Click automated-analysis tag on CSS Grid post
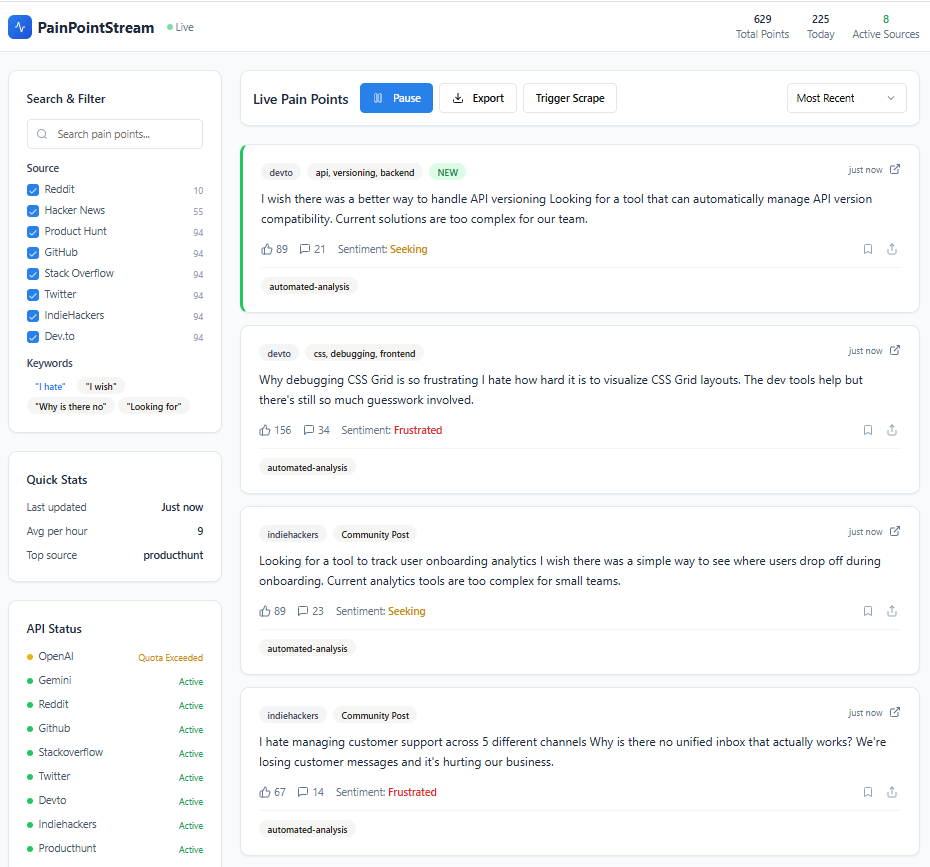This screenshot has width=930, height=867. (307, 467)
